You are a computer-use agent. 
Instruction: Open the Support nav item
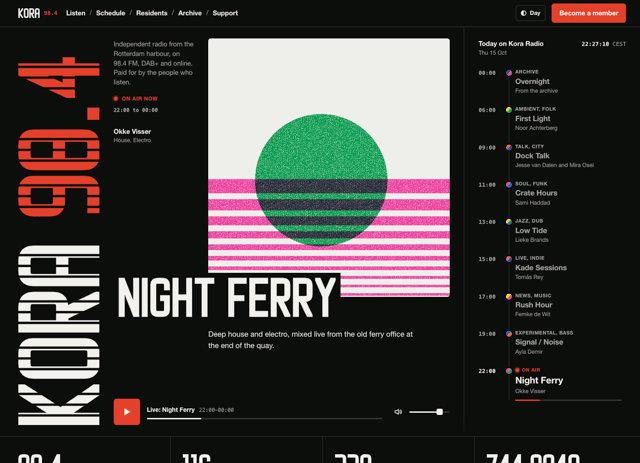pos(225,13)
